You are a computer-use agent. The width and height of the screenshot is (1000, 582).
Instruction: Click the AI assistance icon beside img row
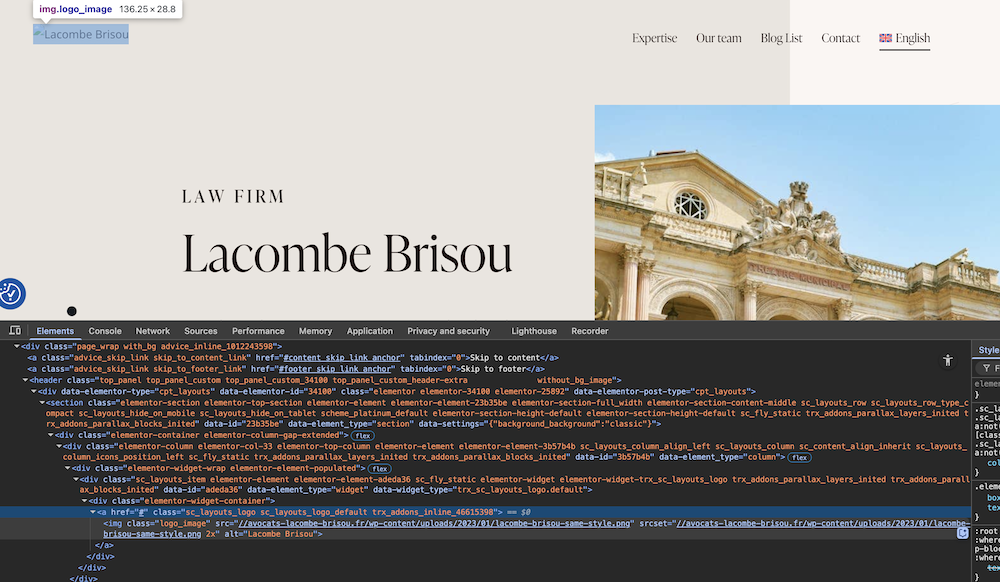(x=963, y=533)
